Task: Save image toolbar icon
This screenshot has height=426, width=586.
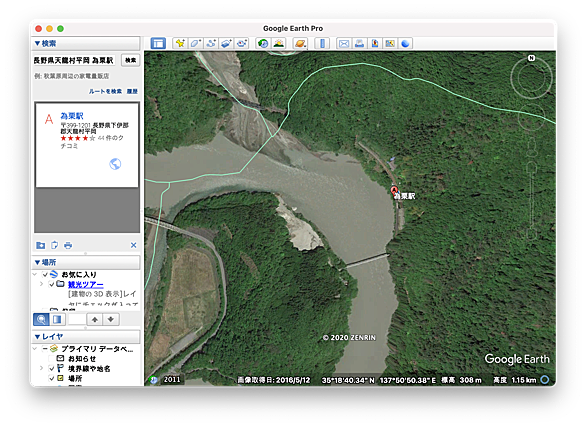Action: (x=374, y=43)
